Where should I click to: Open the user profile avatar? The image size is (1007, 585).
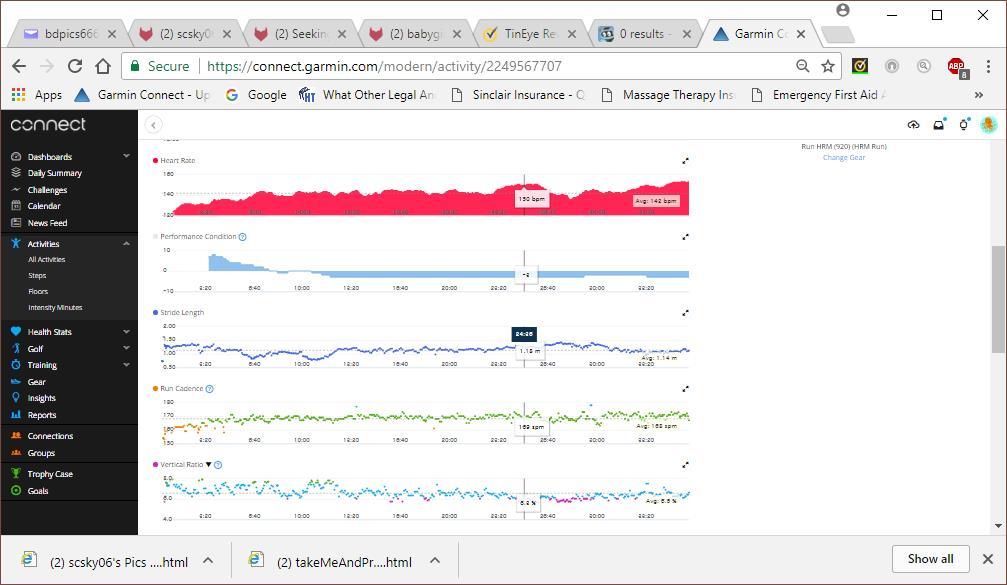988,125
